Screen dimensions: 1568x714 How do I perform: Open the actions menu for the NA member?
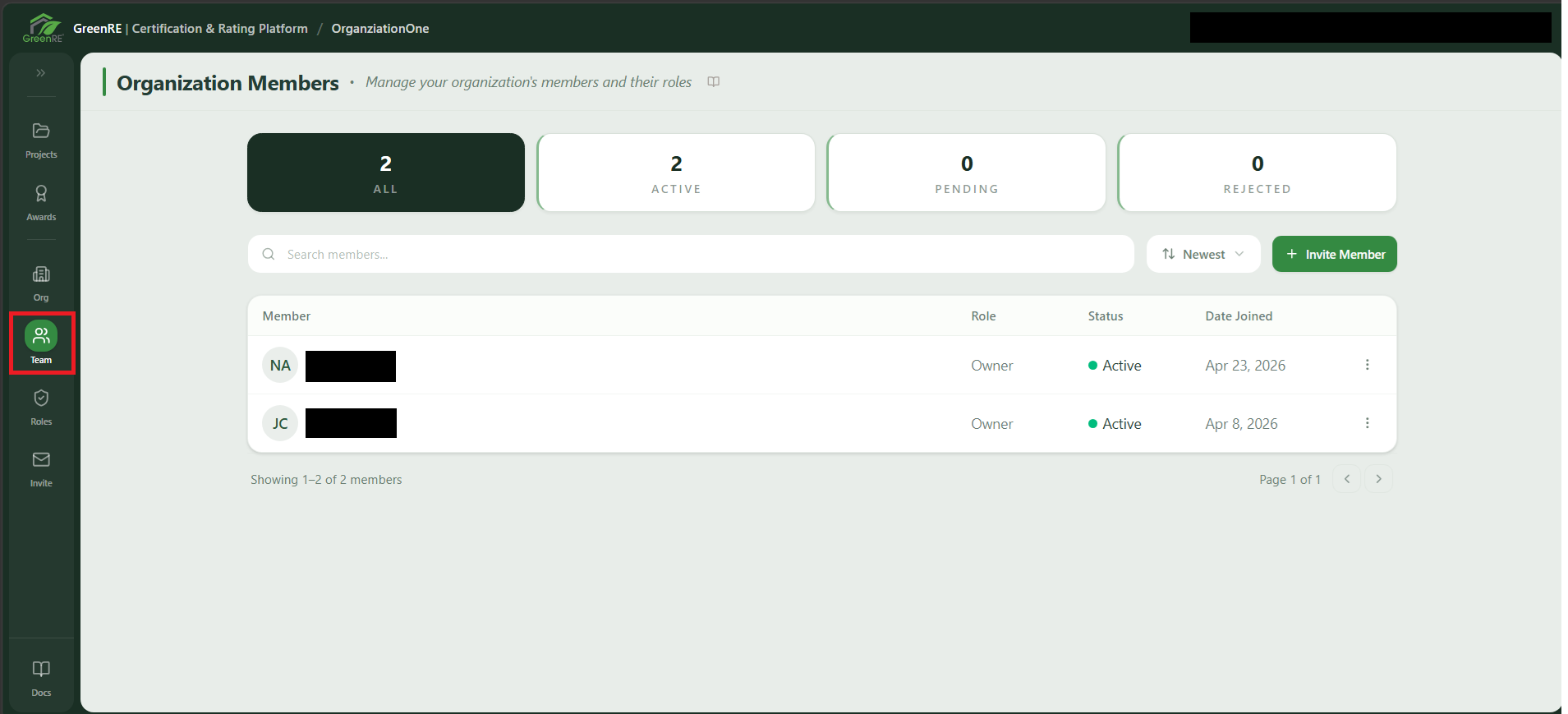click(1368, 365)
